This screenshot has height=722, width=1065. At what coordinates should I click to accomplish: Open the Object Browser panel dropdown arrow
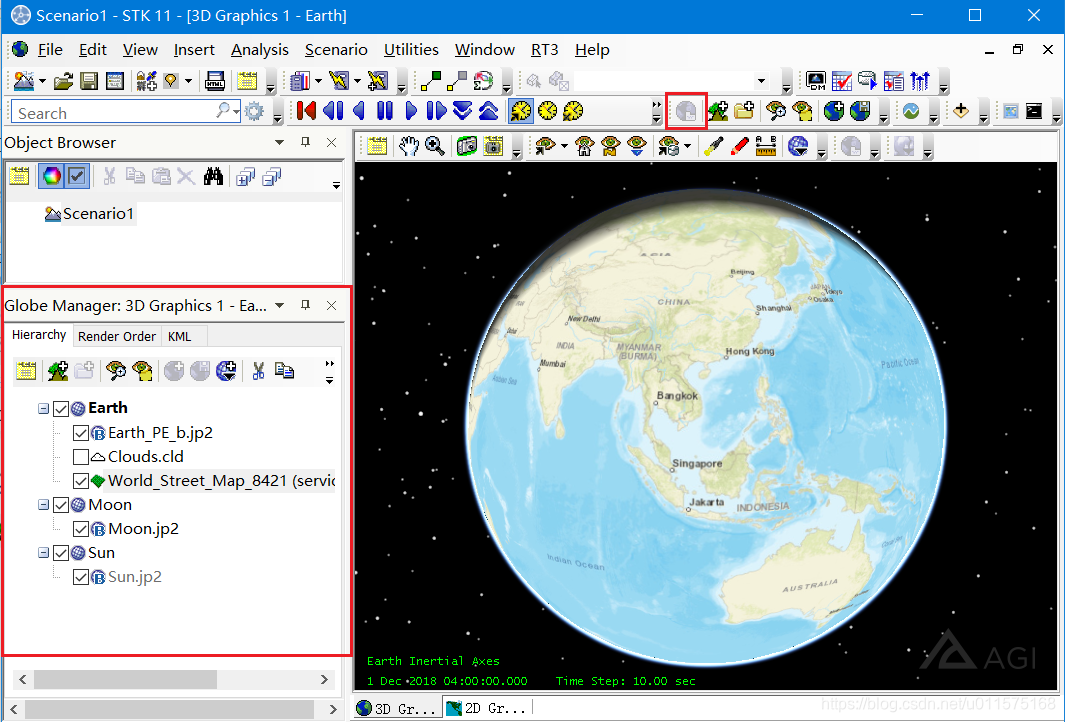(279, 143)
